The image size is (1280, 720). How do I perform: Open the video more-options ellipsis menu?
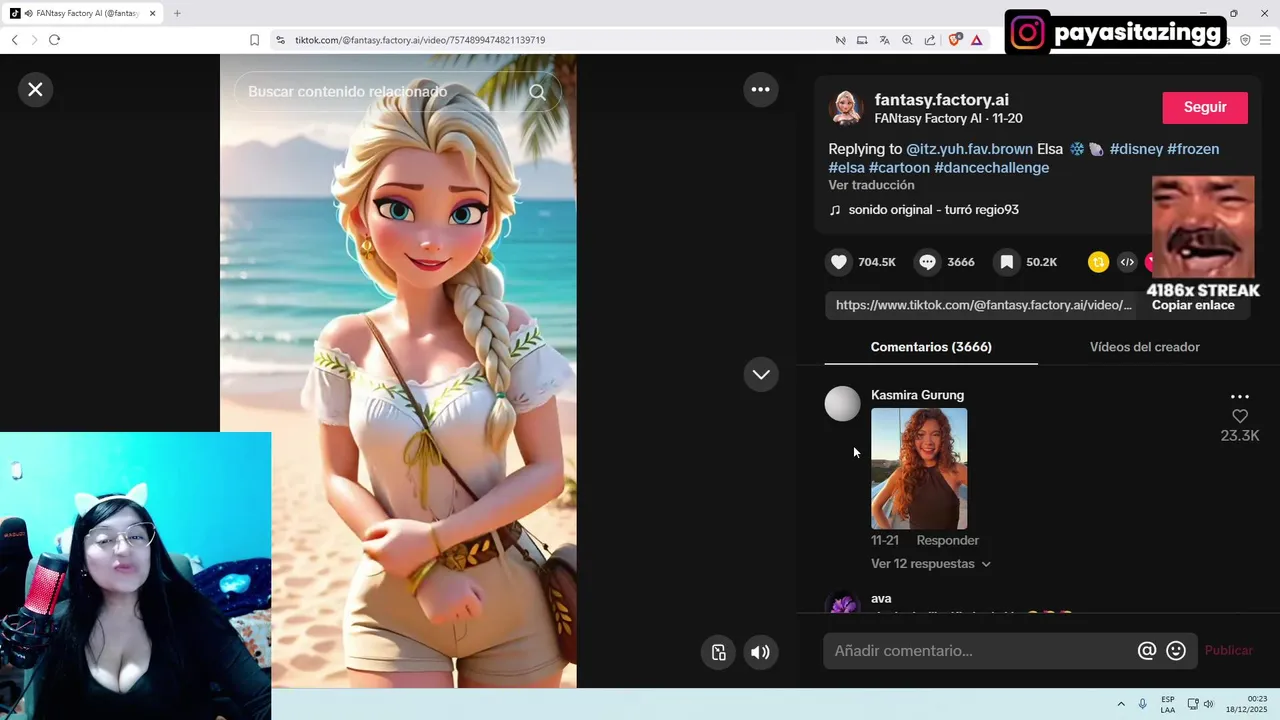click(761, 90)
